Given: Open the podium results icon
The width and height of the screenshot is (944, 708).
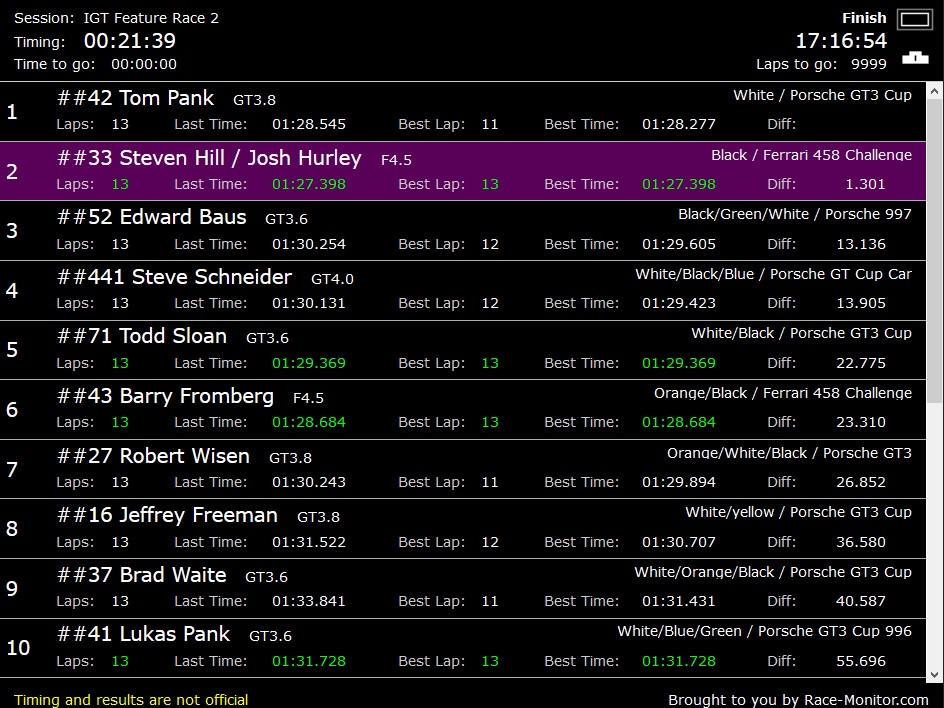Looking at the screenshot, I should [x=914, y=58].
